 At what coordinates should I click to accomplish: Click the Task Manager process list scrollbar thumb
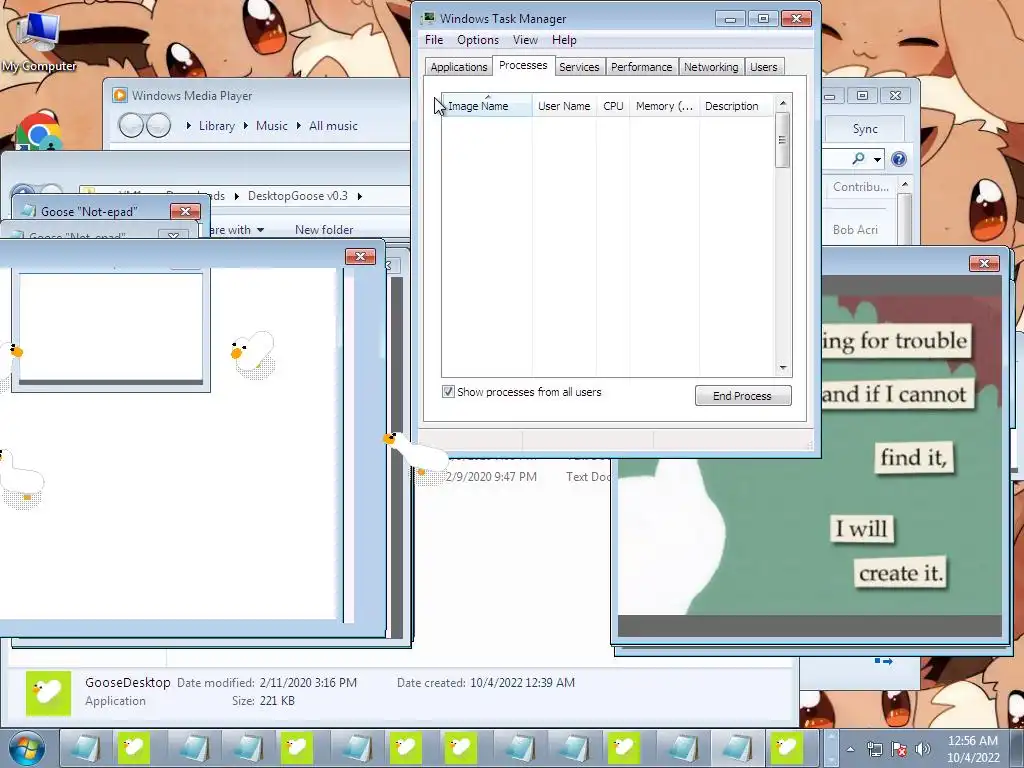pos(782,140)
